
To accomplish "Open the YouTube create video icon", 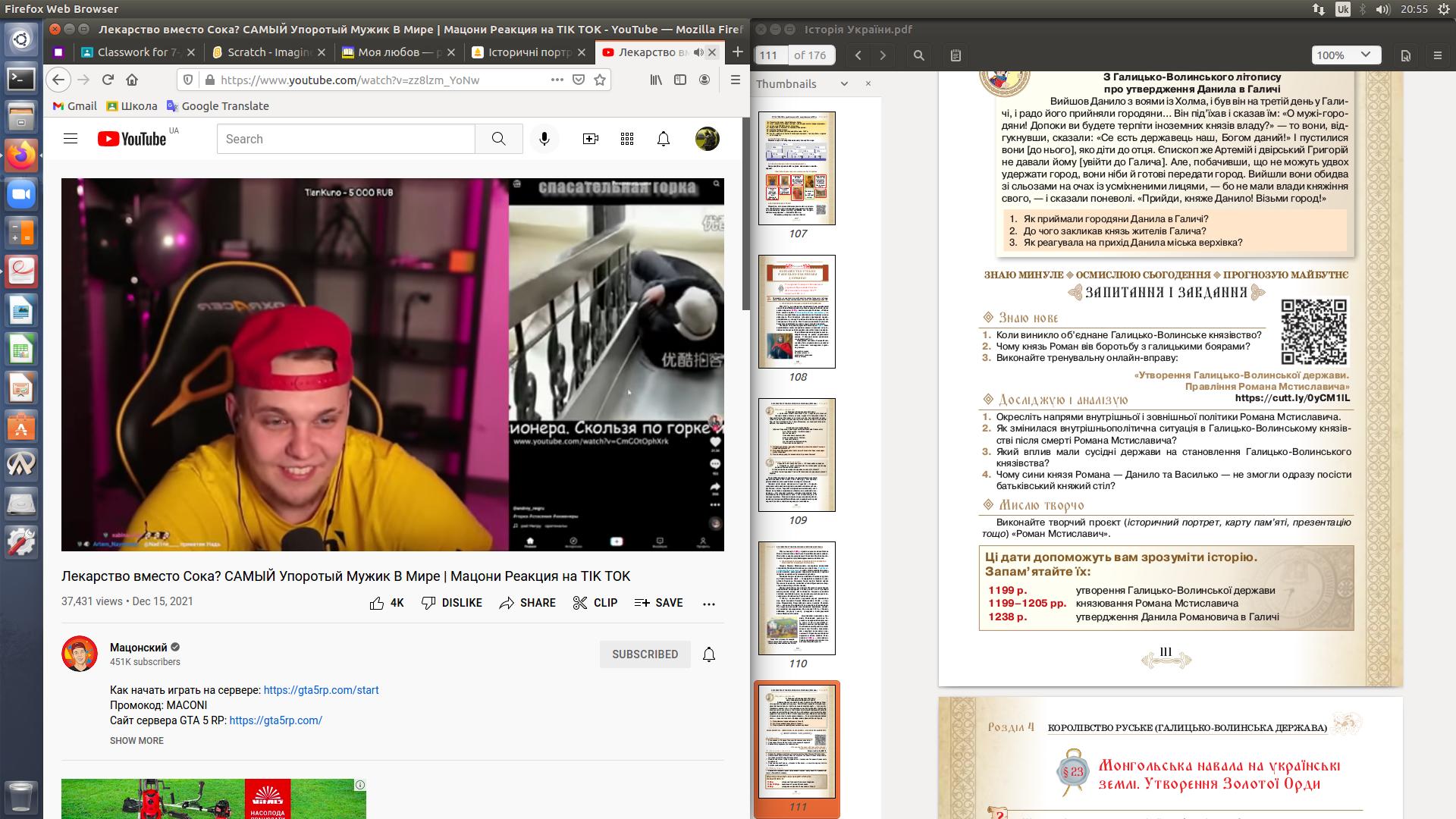I will (590, 139).
